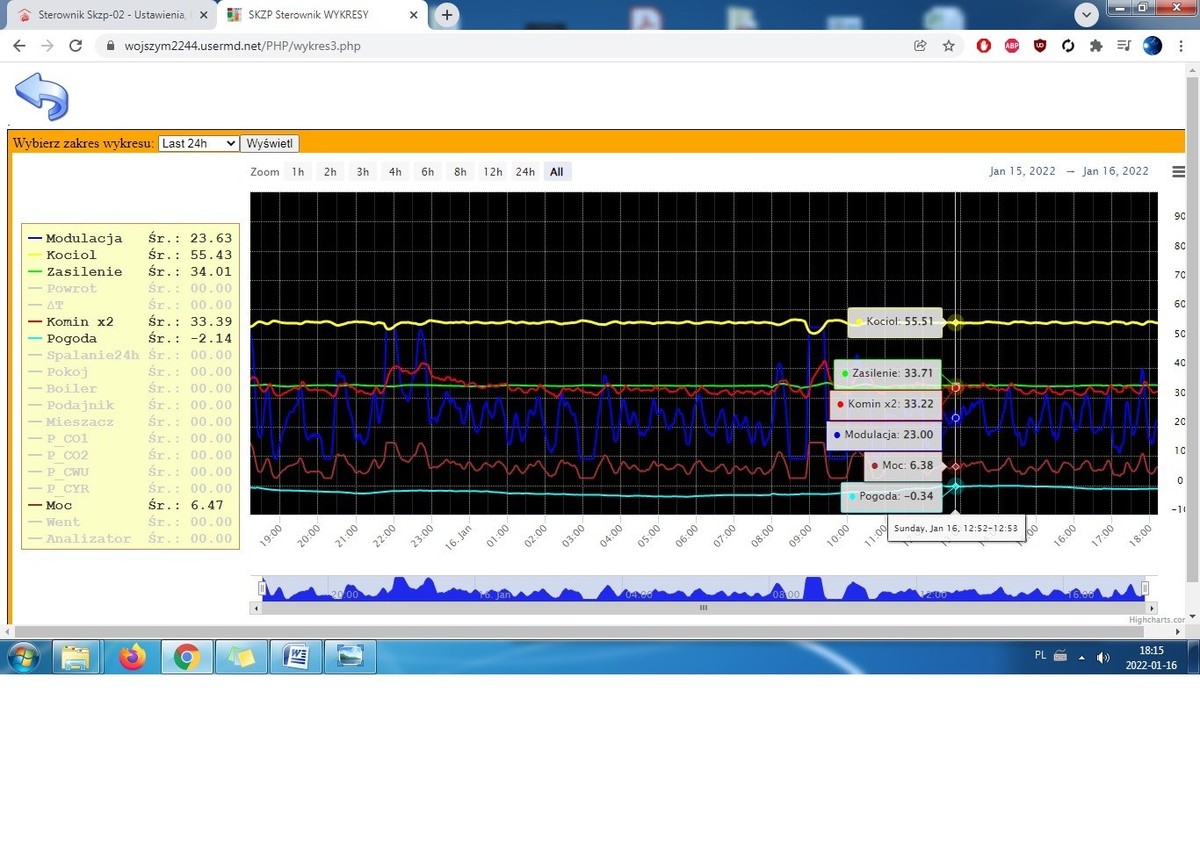Open Firefox from the taskbar
1200x843 pixels.
point(131,657)
